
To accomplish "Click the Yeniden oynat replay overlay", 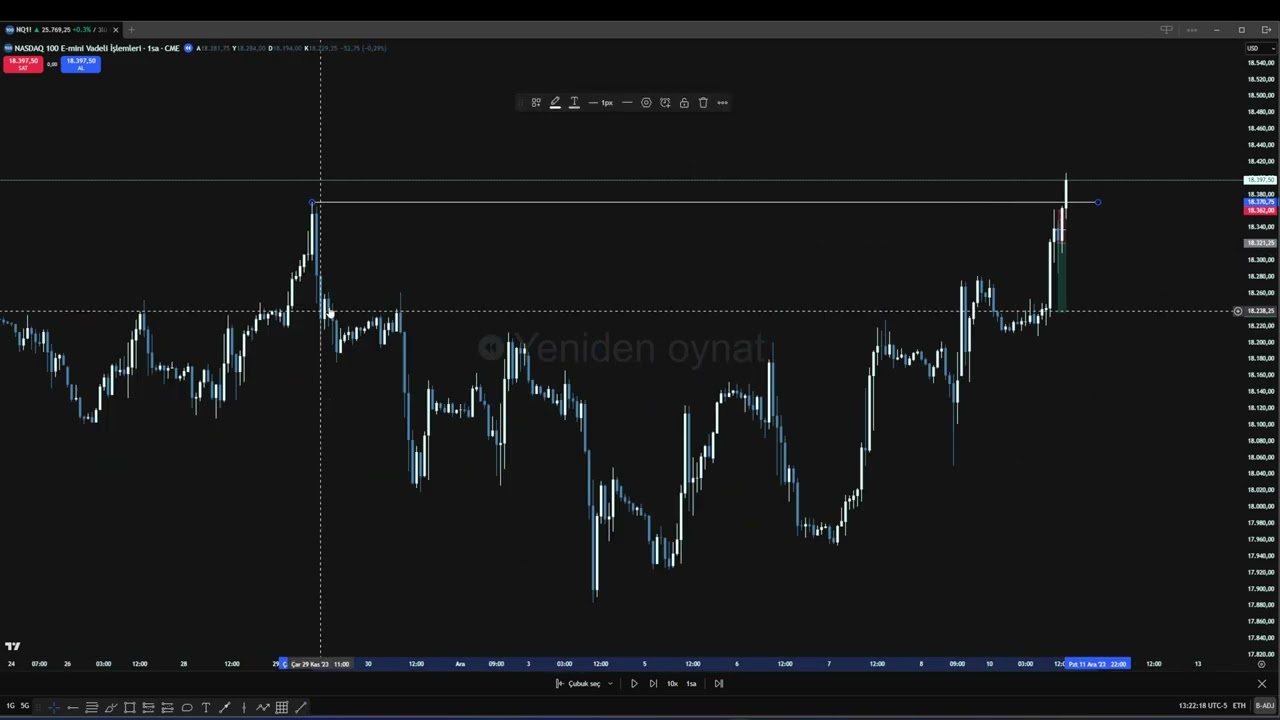I will point(622,348).
